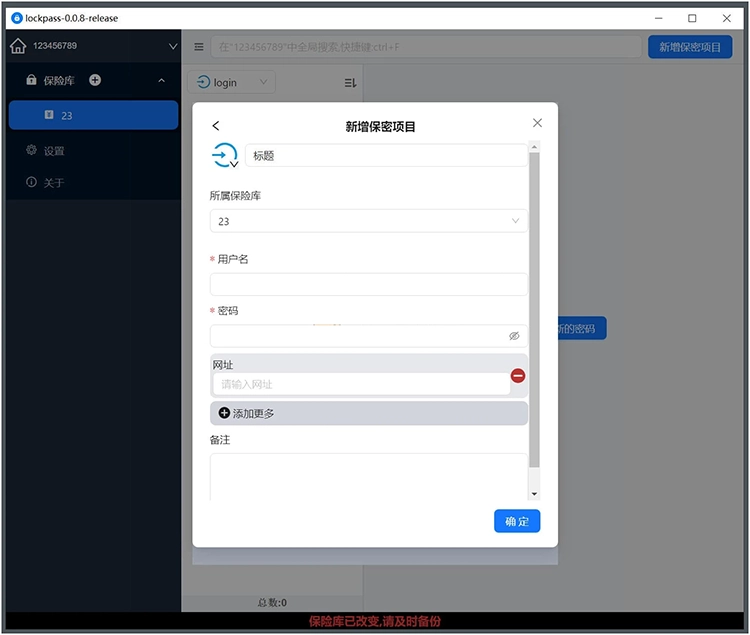This screenshot has height=635, width=750.
Task: Add a new vault with plus icon
Action: point(95,80)
